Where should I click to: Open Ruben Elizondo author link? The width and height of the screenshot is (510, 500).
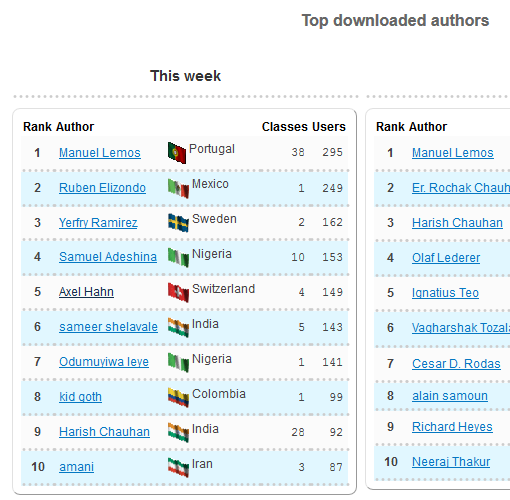pos(102,188)
